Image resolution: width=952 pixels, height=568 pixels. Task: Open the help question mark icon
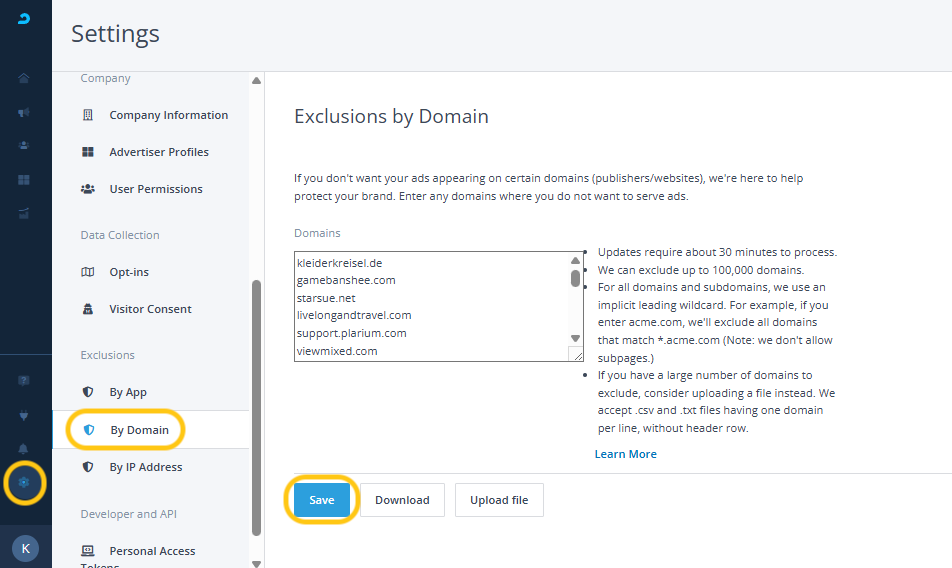click(x=24, y=381)
